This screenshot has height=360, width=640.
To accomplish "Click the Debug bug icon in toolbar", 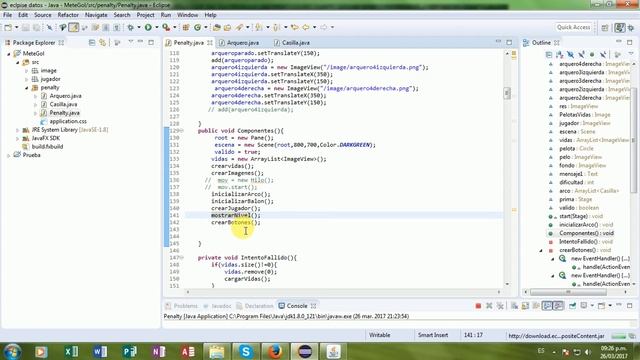I will pos(131,27).
